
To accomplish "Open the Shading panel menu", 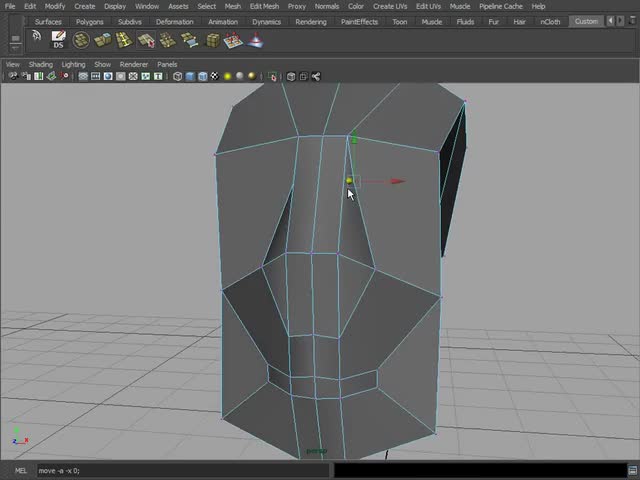I will (40, 64).
